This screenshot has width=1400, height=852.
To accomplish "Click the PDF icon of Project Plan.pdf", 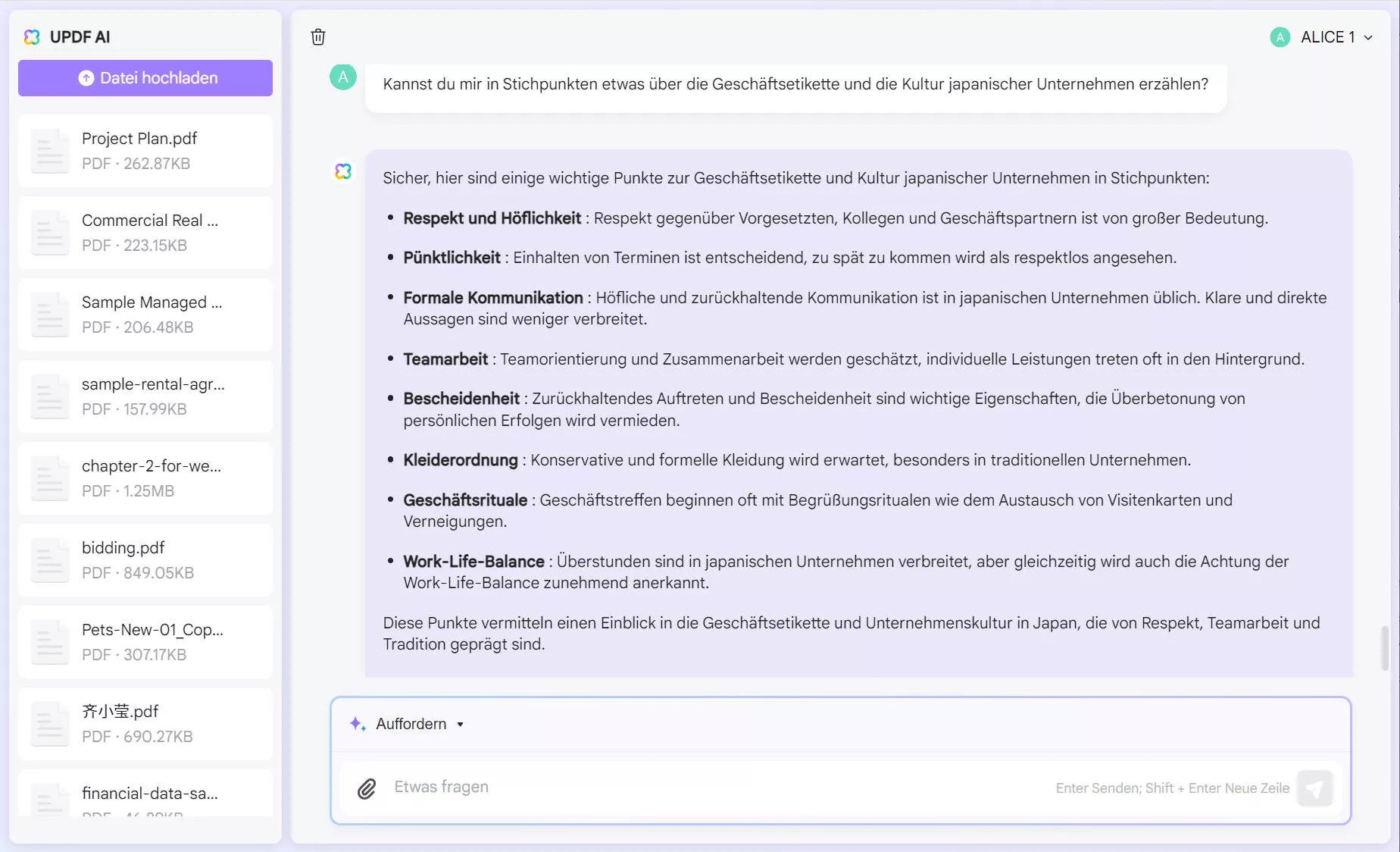I will tap(49, 151).
